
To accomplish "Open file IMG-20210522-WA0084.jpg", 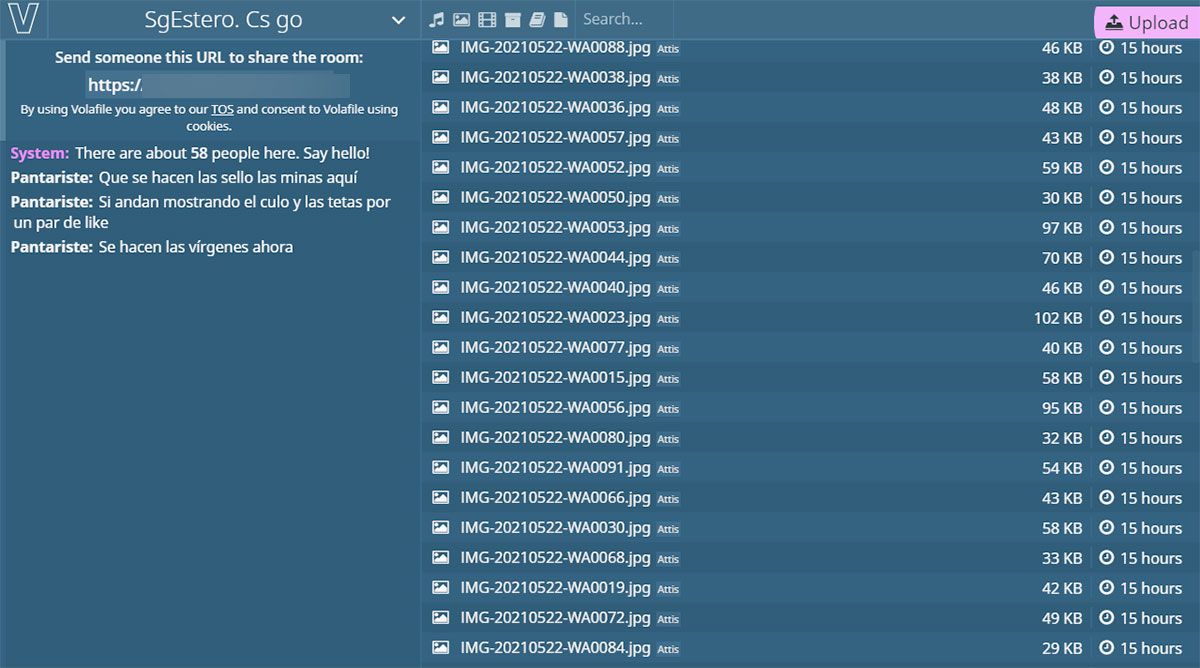I will [x=555, y=648].
